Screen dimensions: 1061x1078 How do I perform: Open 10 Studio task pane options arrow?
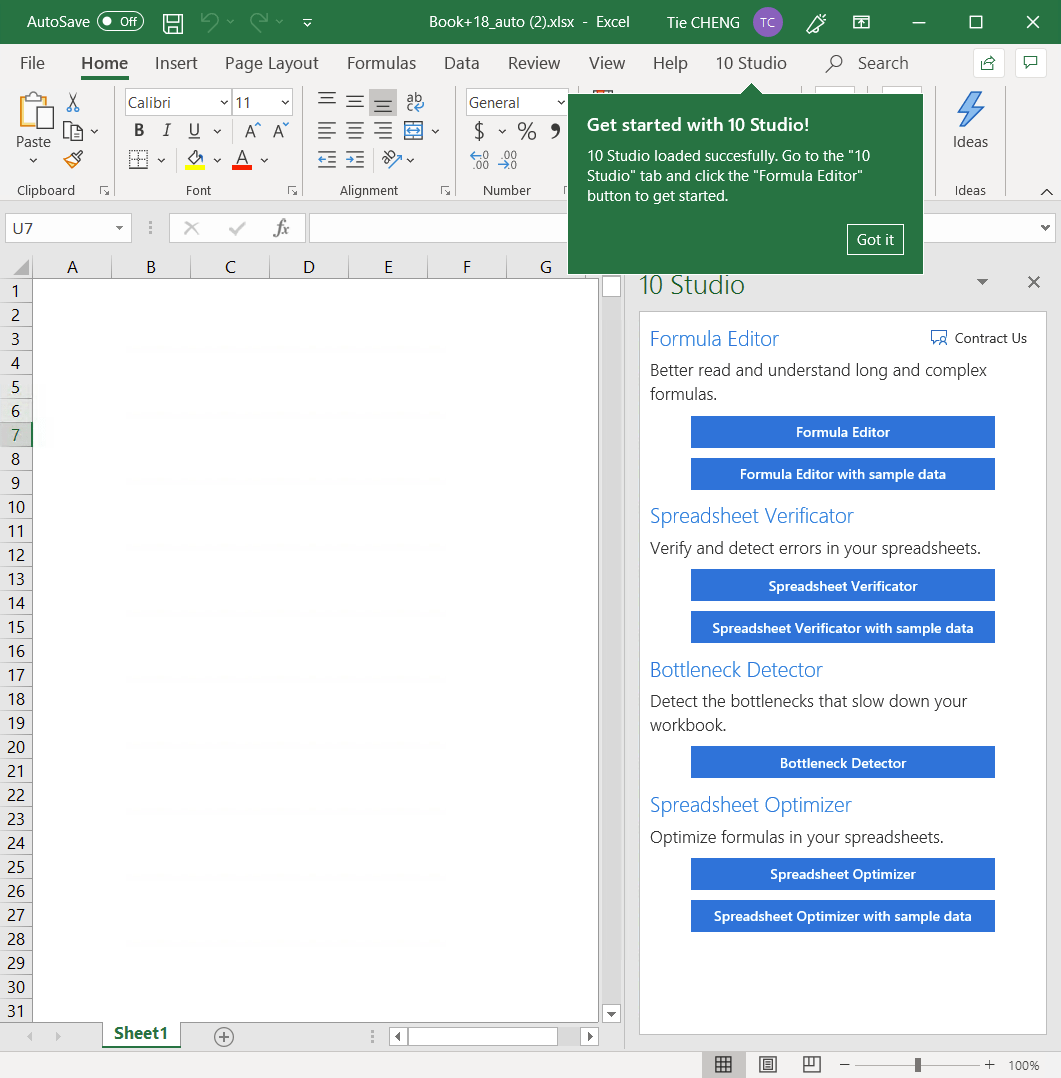983,282
